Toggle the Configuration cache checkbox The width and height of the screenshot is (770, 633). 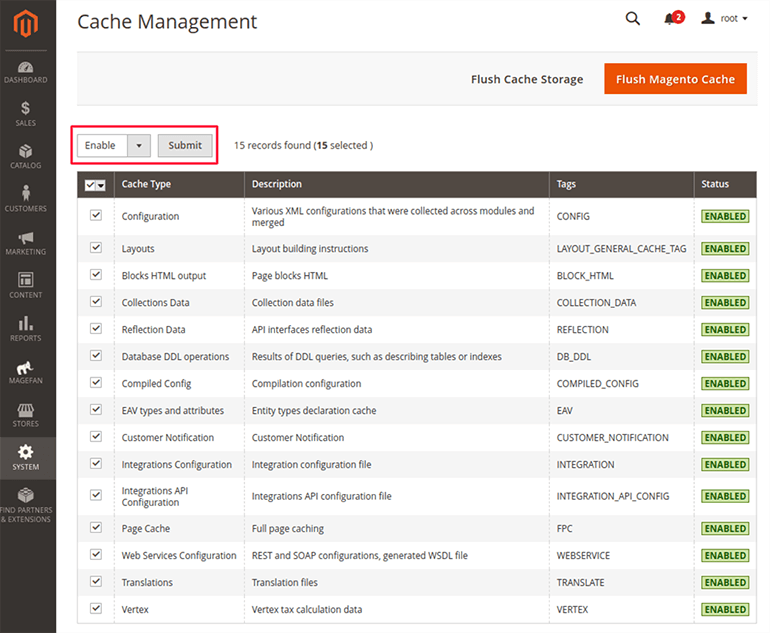pyautogui.click(x=96, y=215)
